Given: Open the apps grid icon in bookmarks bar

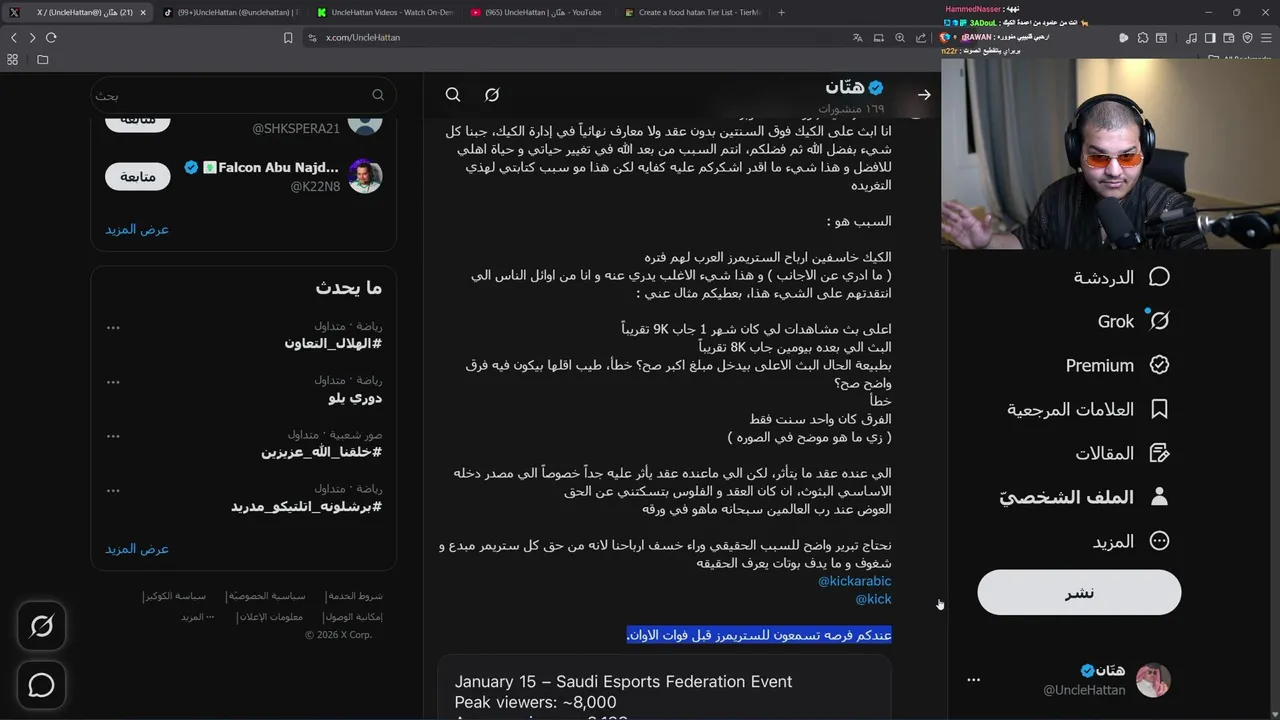Looking at the screenshot, I should click(13, 60).
